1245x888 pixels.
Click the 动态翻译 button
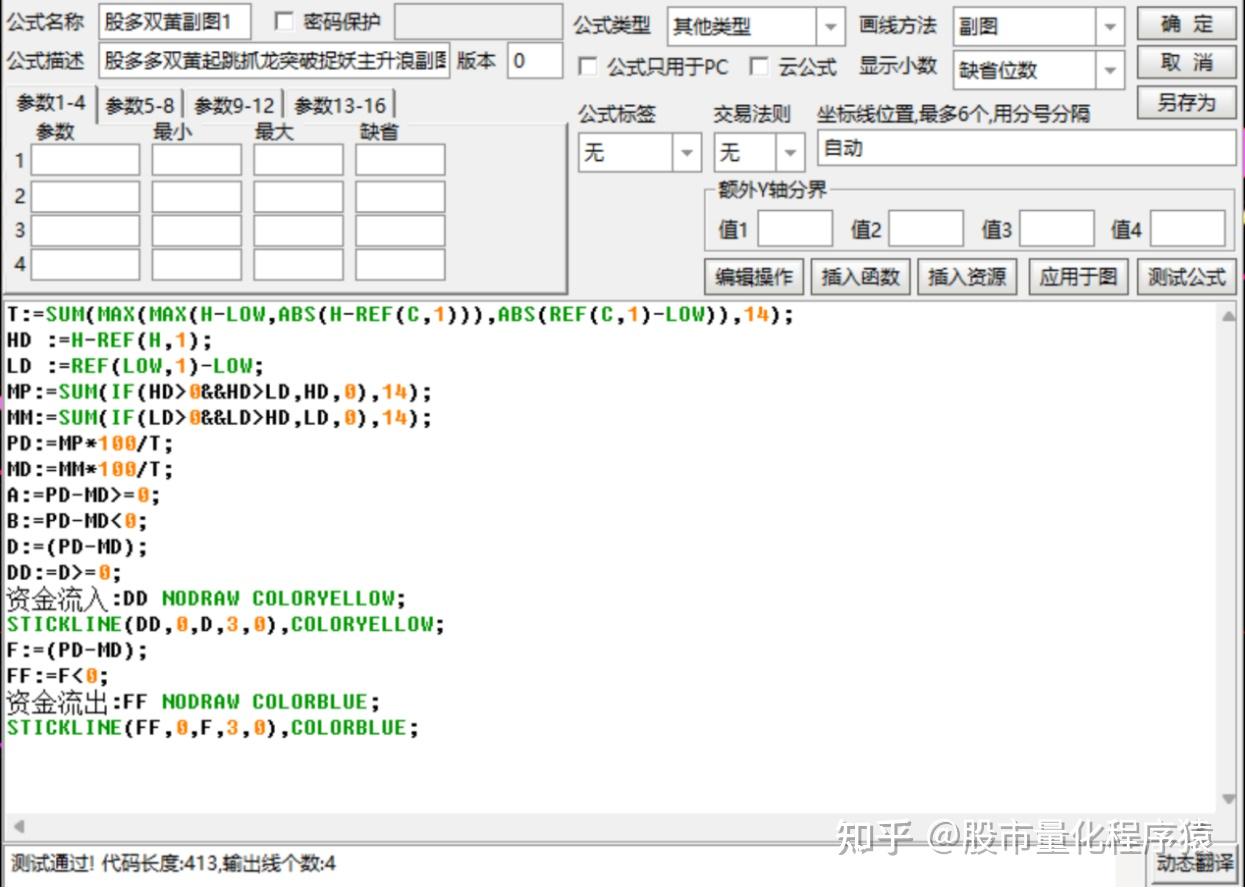point(1194,863)
